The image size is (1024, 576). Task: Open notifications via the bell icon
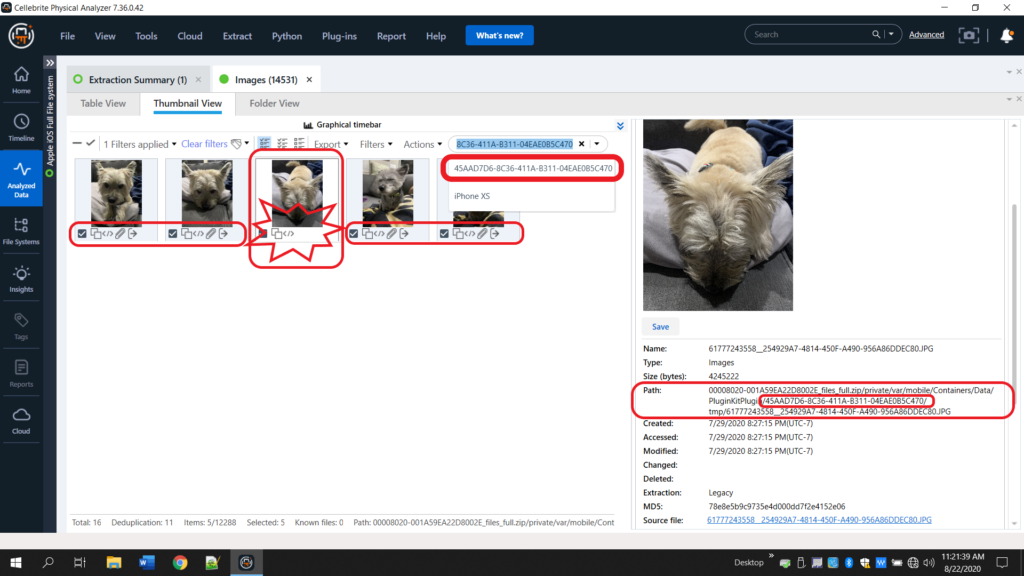point(1006,35)
